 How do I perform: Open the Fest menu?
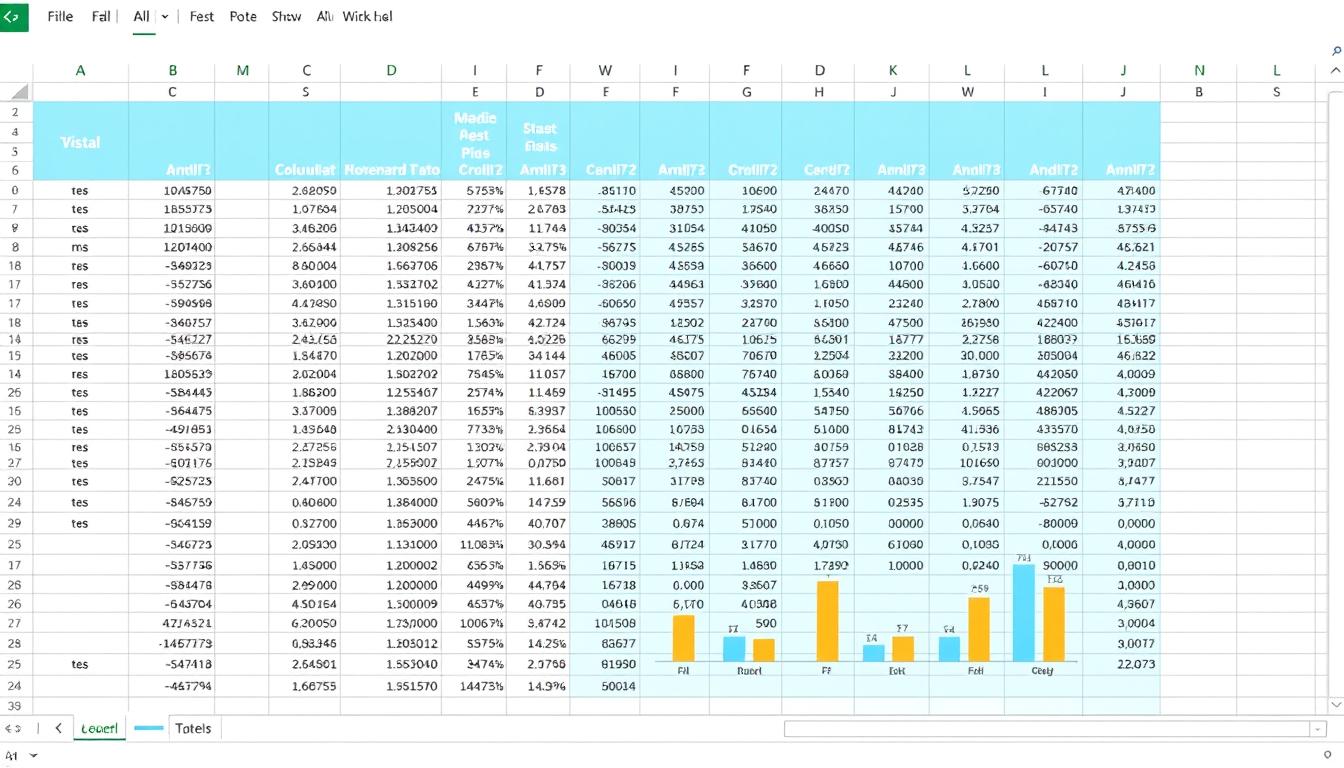coord(202,17)
